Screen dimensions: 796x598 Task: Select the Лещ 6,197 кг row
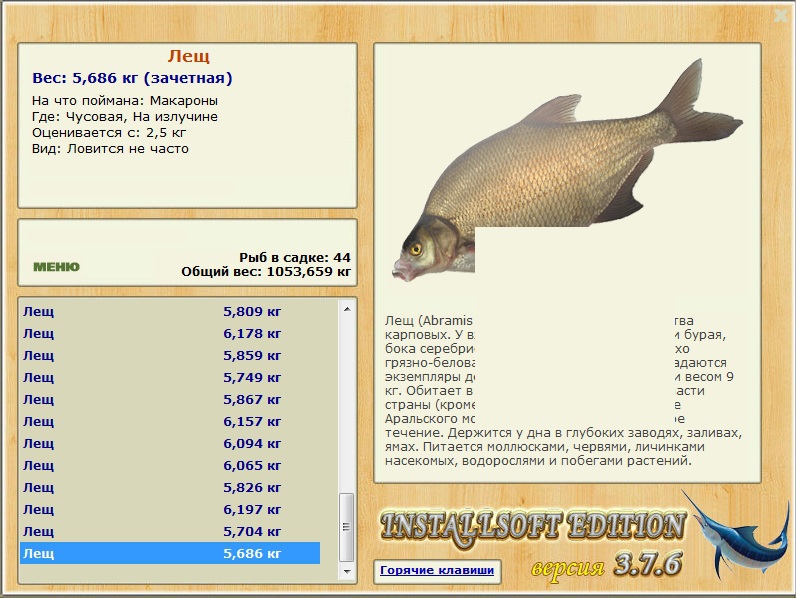coord(170,509)
